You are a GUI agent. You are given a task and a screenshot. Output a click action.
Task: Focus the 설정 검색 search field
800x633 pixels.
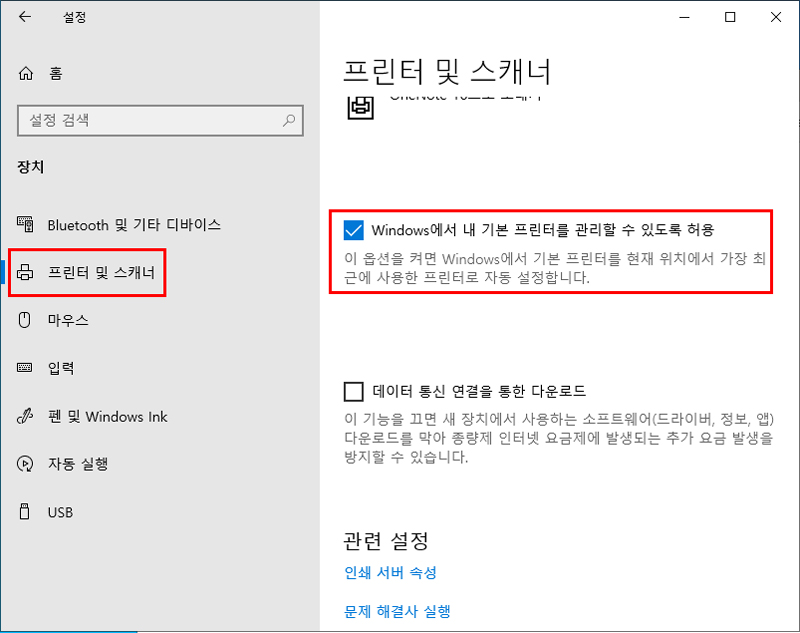click(x=160, y=120)
